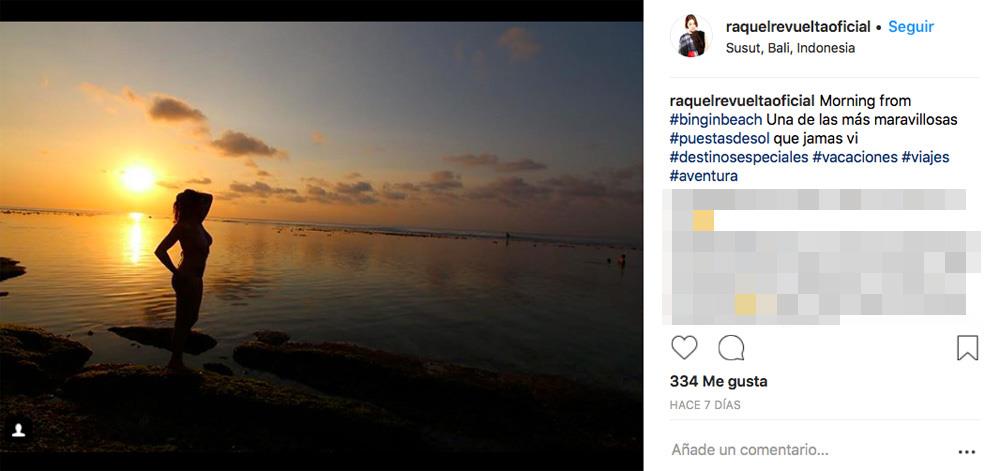This screenshot has width=1000, height=471.
Task: Open raquelrevueltaoficial profile from the post header
Action: 798,27
